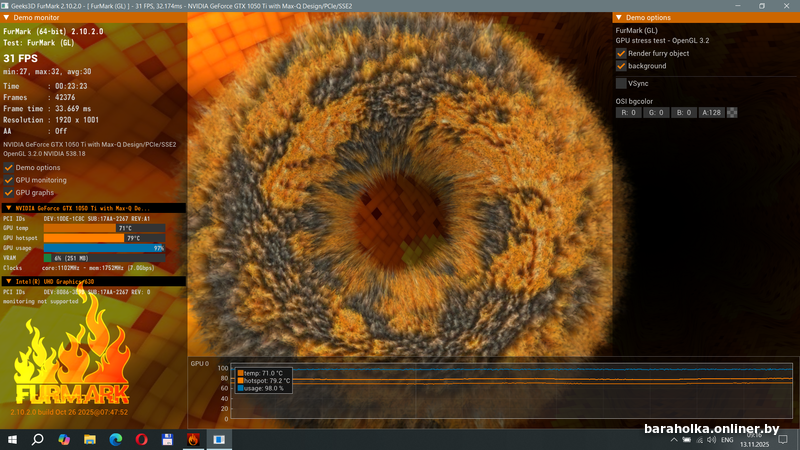Open the Windows Start menu

tap(12, 439)
